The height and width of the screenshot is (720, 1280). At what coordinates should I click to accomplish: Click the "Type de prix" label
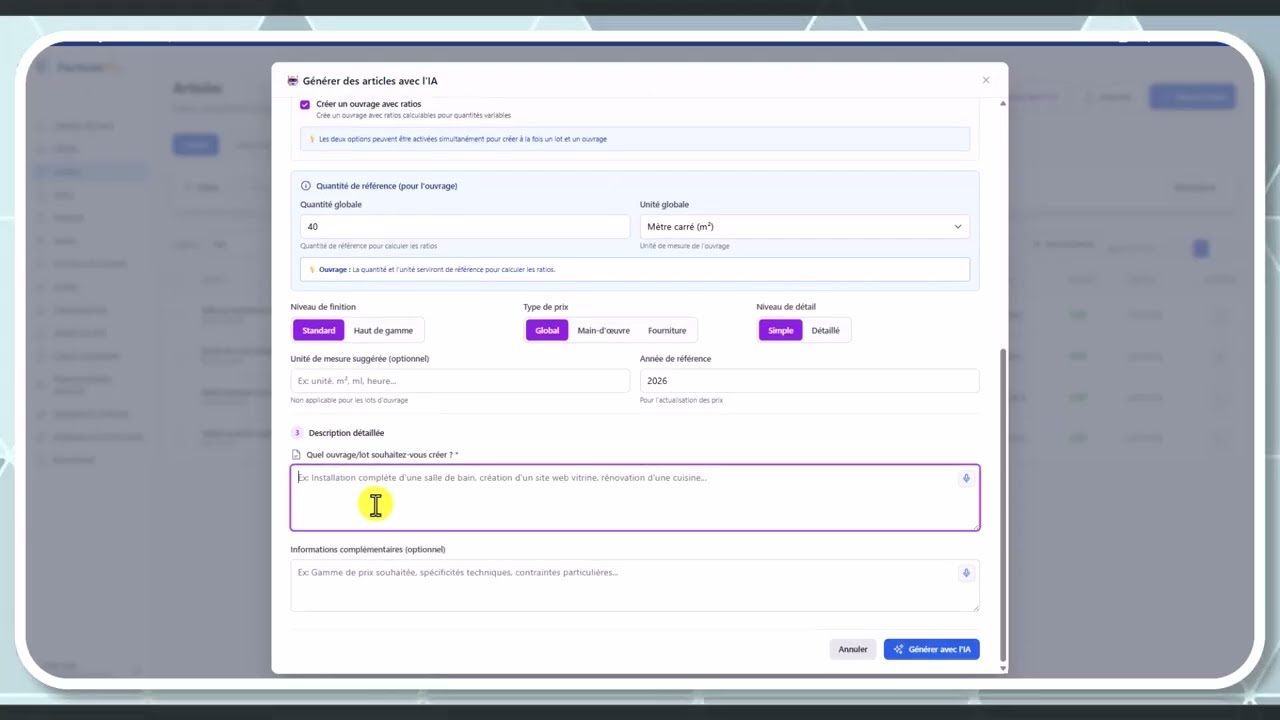[546, 307]
